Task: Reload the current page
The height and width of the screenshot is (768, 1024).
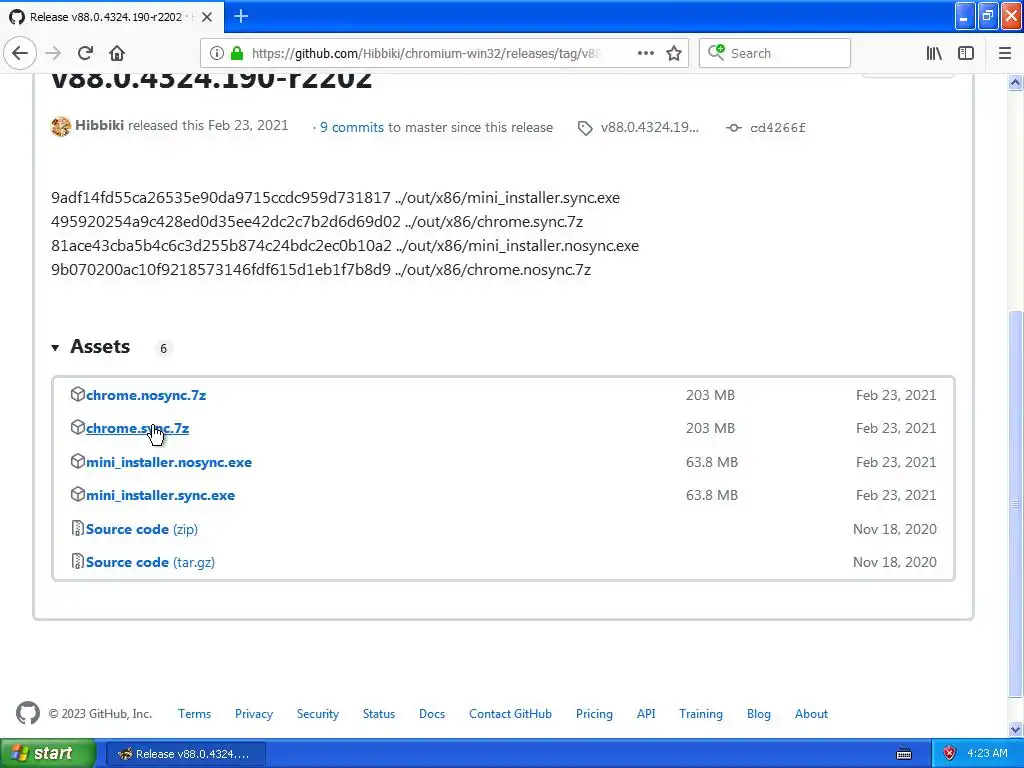Action: pos(85,53)
